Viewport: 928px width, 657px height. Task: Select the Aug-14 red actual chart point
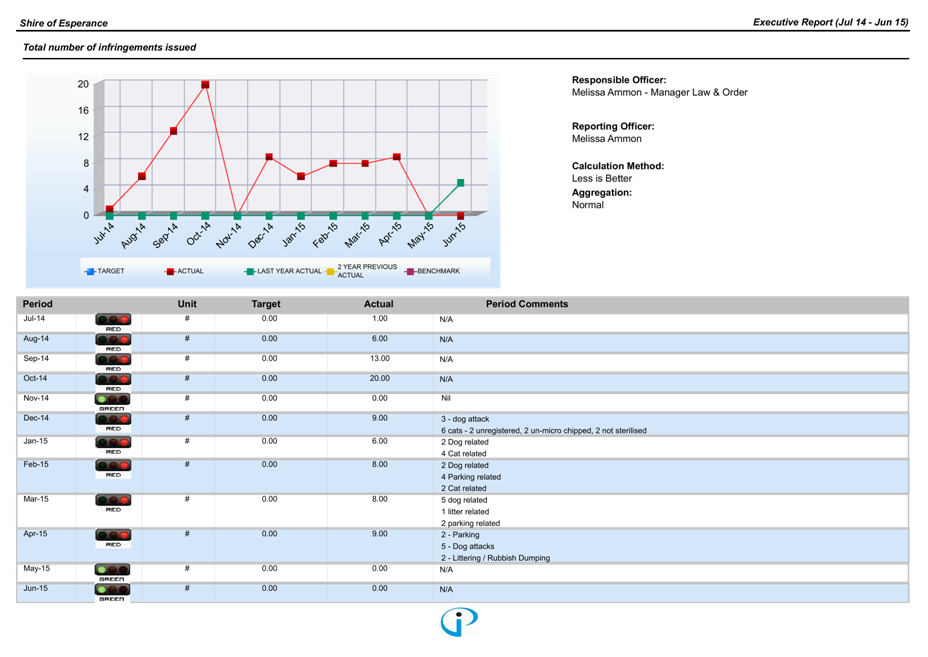[141, 176]
